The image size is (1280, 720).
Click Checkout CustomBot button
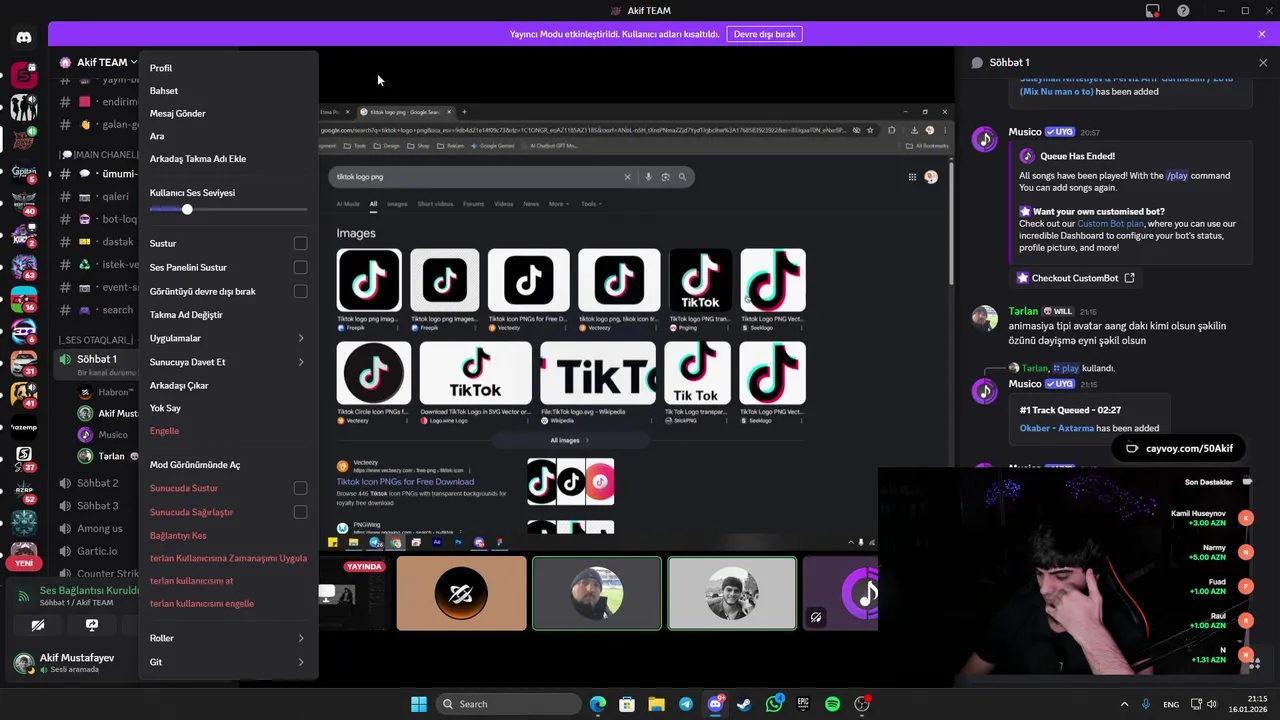1075,278
